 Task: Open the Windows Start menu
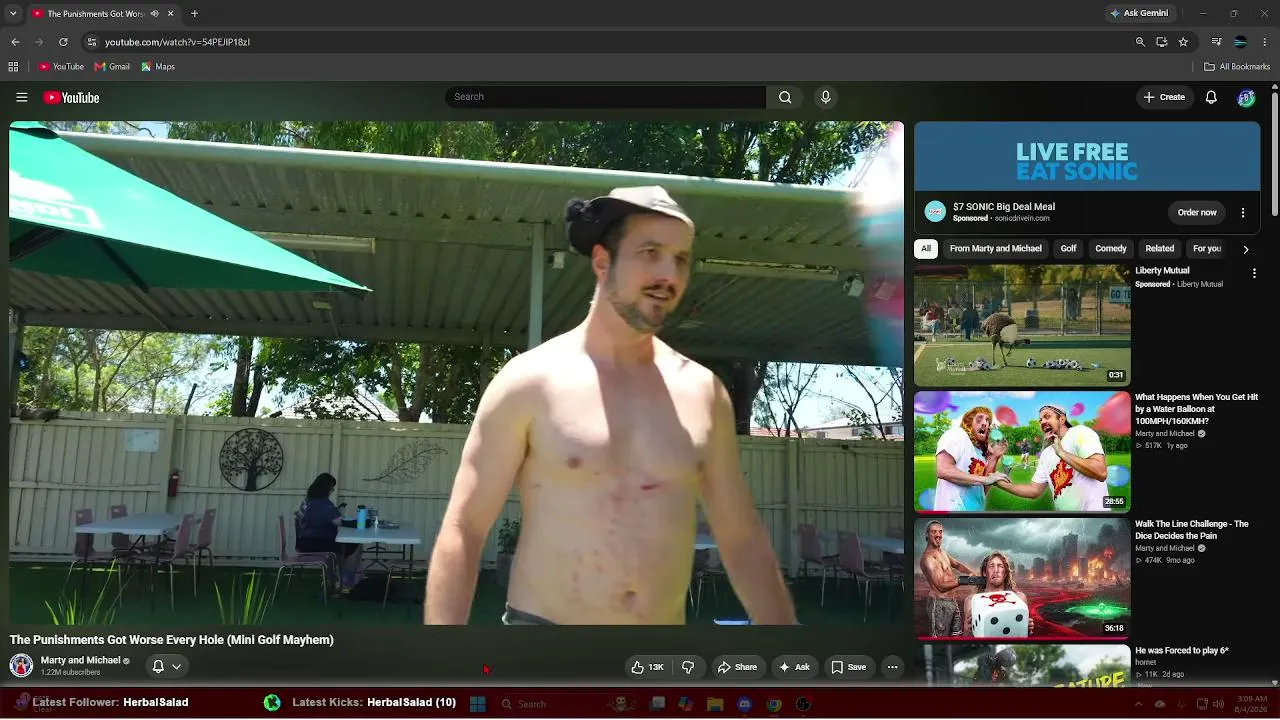tap(477, 704)
